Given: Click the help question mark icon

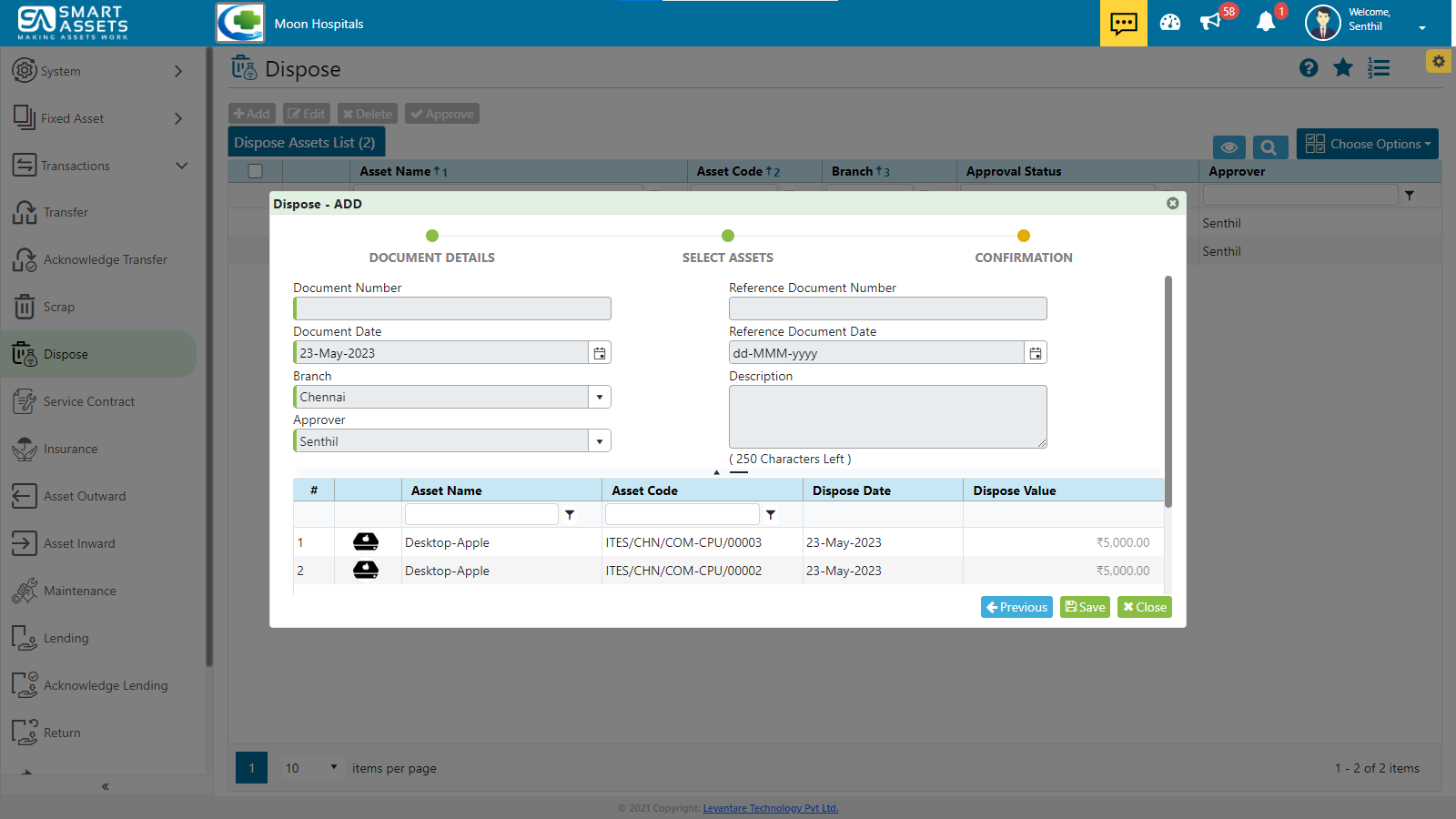Looking at the screenshot, I should pos(1309,68).
